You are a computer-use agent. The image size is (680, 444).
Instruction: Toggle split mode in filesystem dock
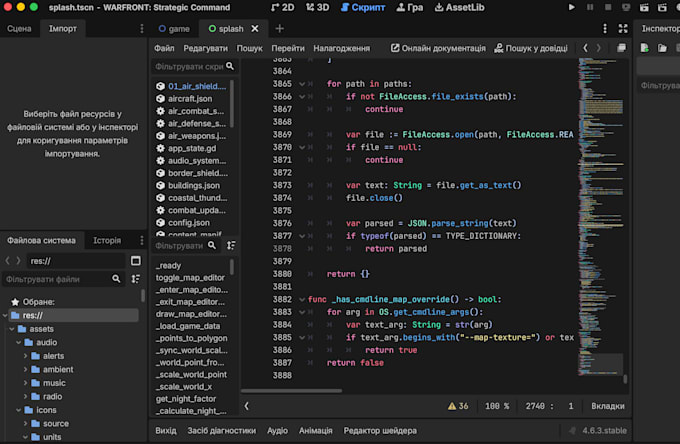click(x=136, y=261)
